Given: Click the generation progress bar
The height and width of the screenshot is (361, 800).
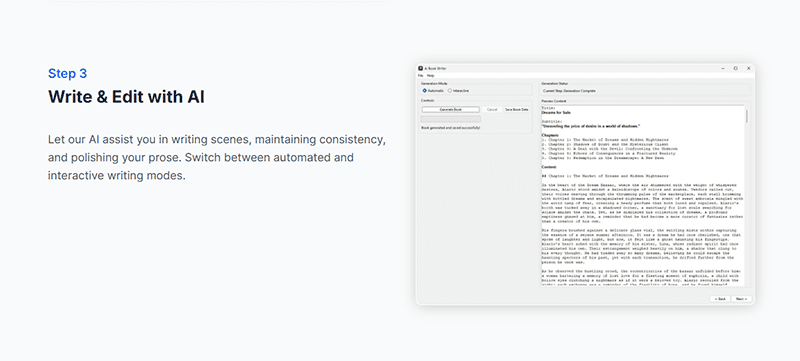Looking at the screenshot, I should pyautogui.click(x=451, y=119).
